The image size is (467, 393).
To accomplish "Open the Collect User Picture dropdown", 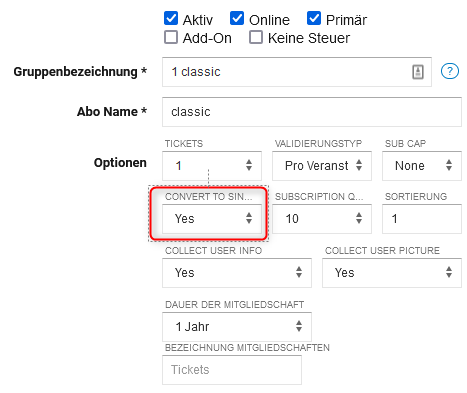I will [392, 273].
